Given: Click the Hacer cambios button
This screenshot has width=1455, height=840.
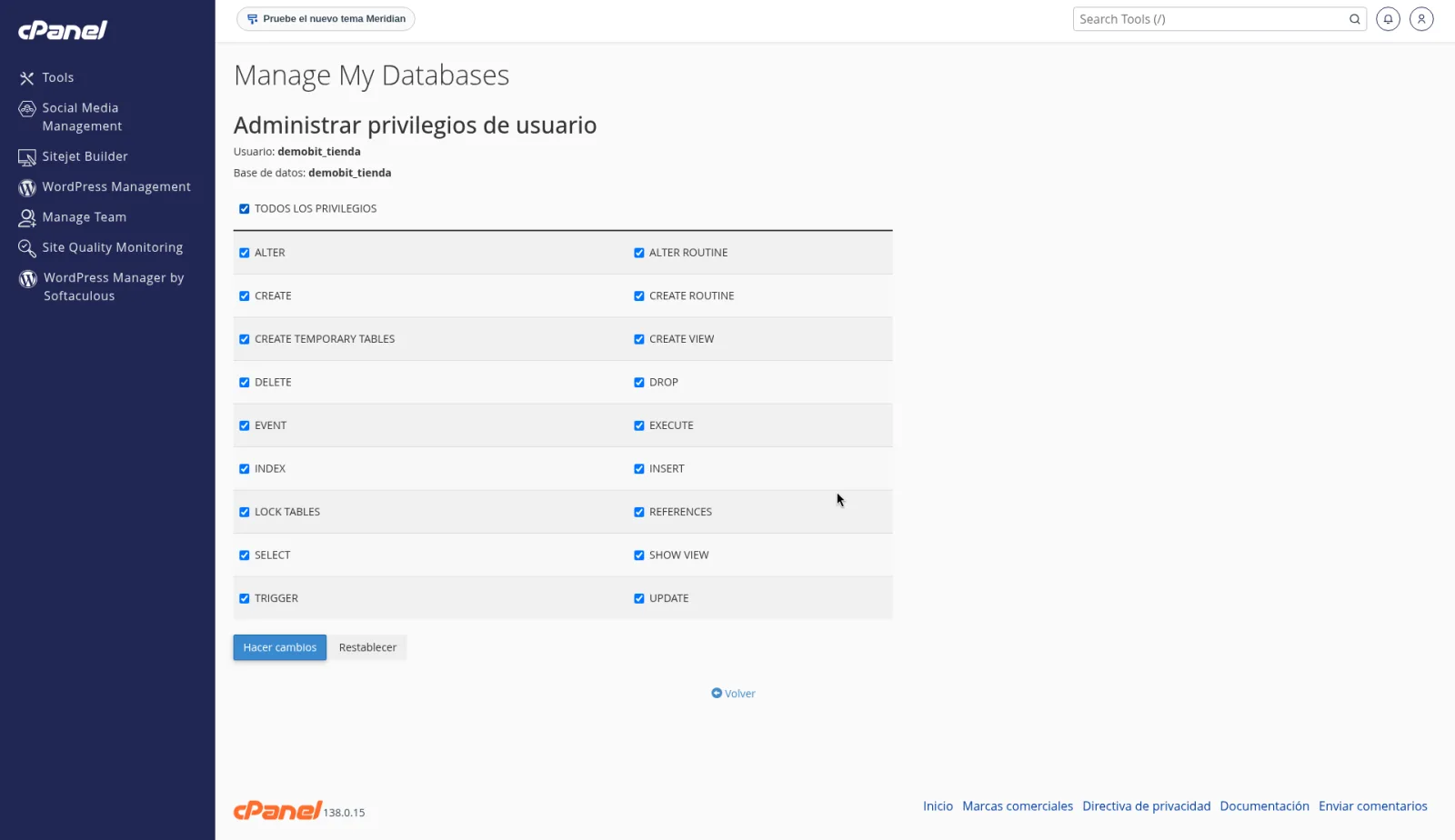Looking at the screenshot, I should pyautogui.click(x=280, y=647).
